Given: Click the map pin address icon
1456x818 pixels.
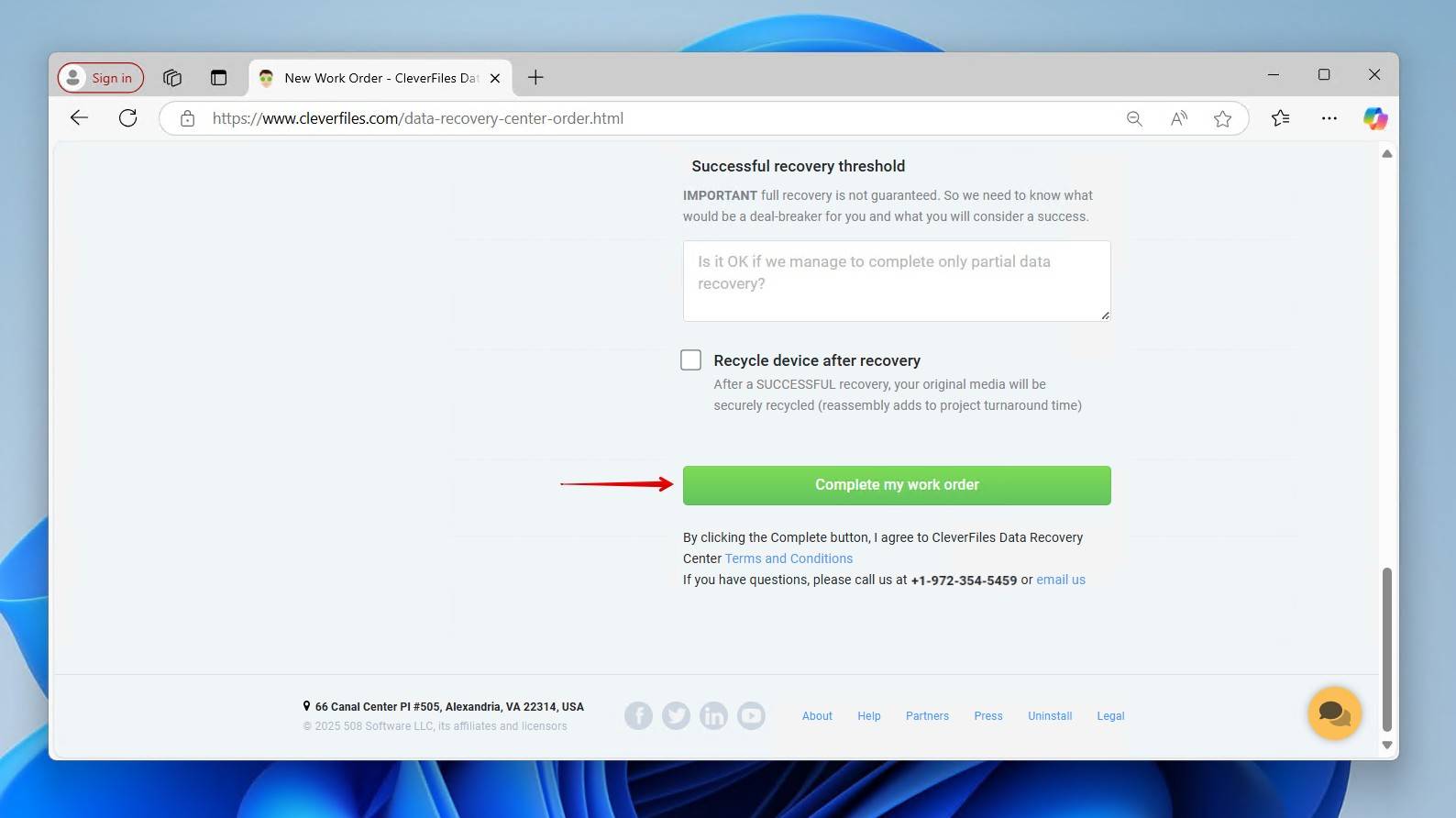Looking at the screenshot, I should click(x=306, y=706).
